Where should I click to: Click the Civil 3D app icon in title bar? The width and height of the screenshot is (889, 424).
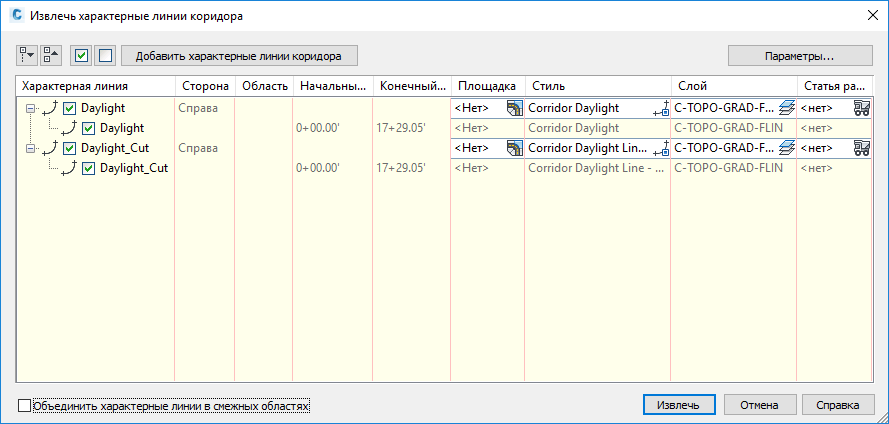tap(18, 15)
